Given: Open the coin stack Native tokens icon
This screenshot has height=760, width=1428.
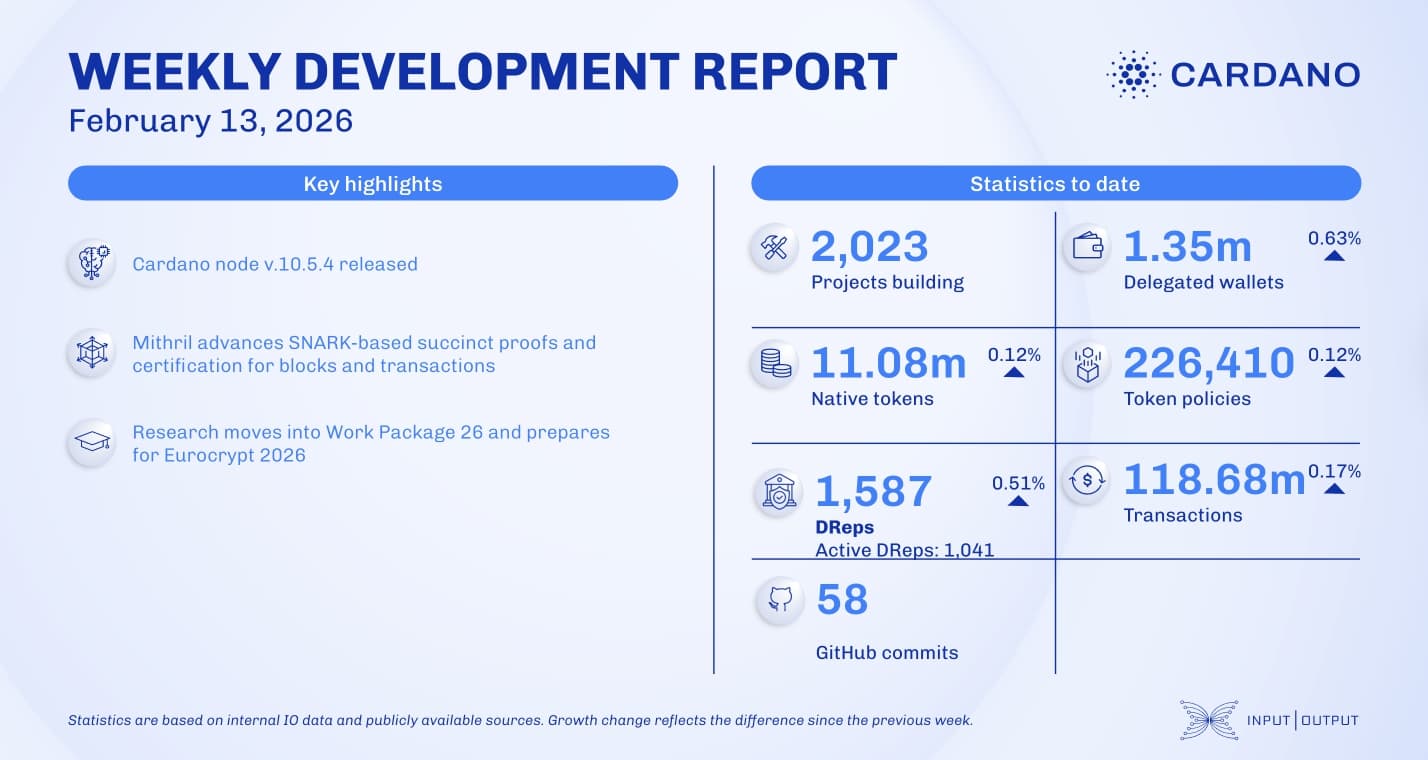Looking at the screenshot, I should 772,364.
